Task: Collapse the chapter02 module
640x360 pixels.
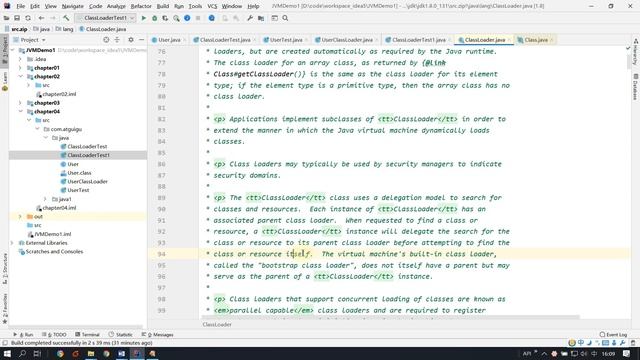Action: (x=20, y=76)
